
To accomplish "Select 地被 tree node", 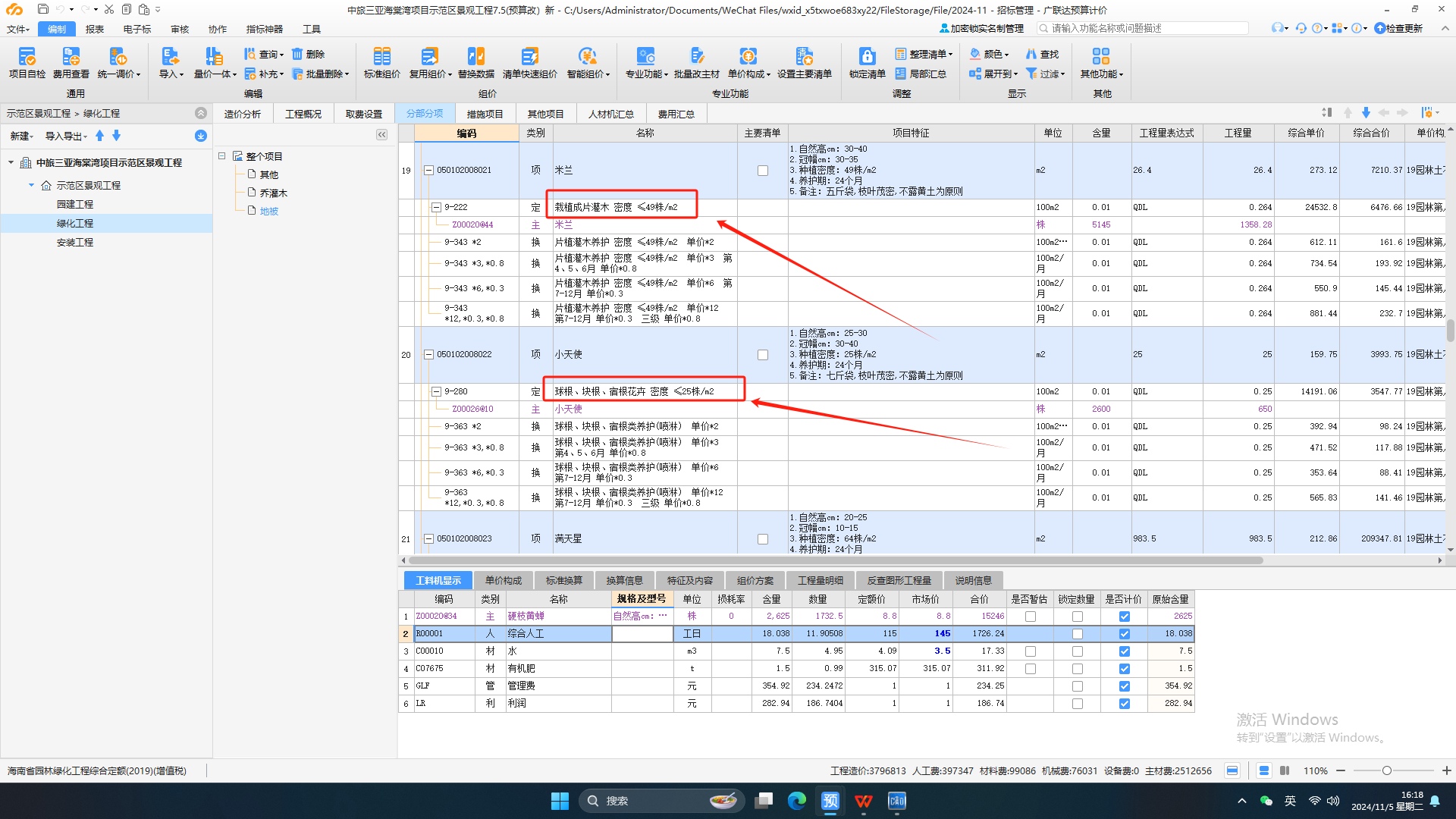I will 269,212.
